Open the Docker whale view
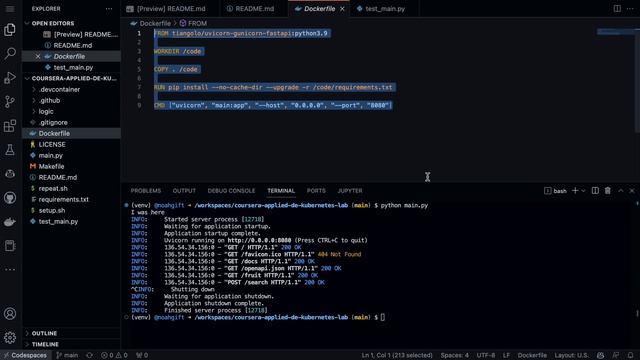The width and height of the screenshot is (640, 360). click(10, 222)
